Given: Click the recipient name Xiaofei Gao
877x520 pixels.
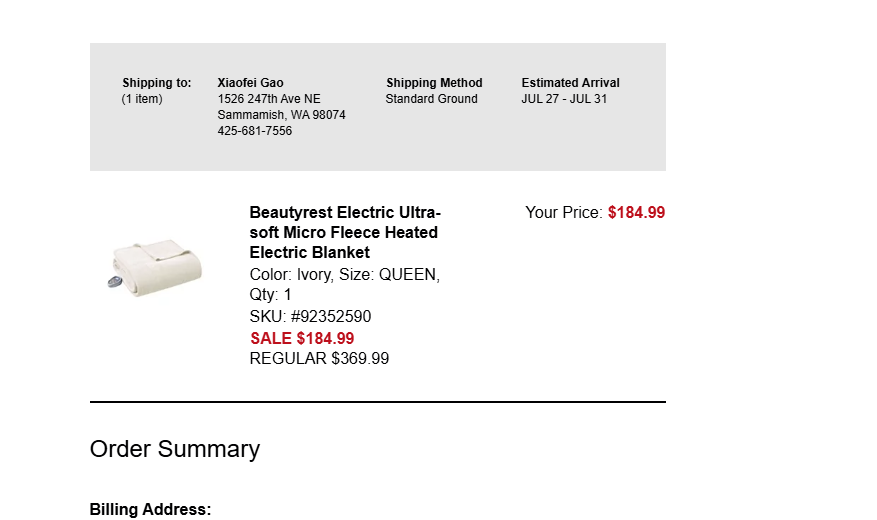Looking at the screenshot, I should (x=251, y=83).
